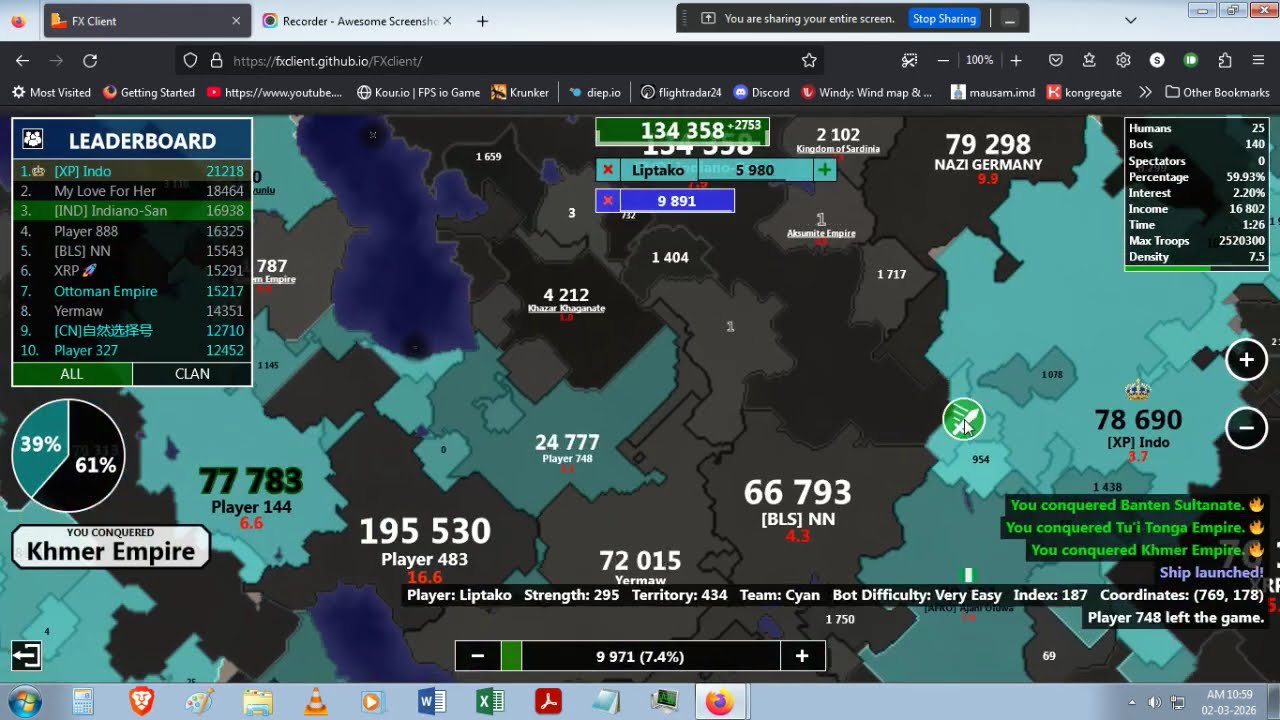Adjust the 9 971 (7.4%) troop slider
The width and height of the screenshot is (1280, 720).
pyautogui.click(x=640, y=656)
